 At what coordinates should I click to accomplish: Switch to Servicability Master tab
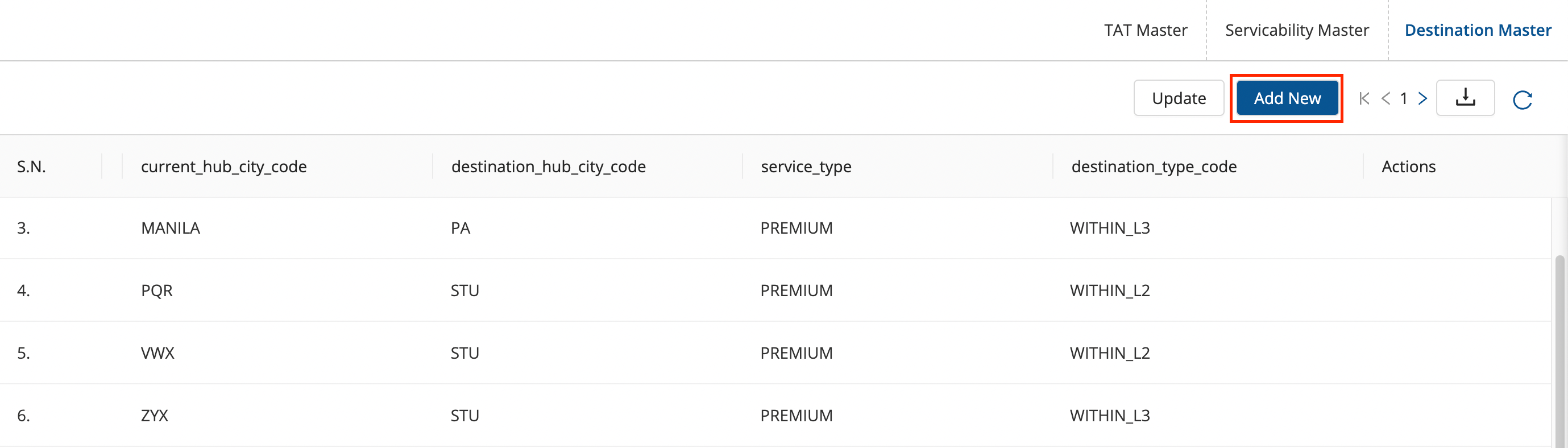pos(1296,31)
